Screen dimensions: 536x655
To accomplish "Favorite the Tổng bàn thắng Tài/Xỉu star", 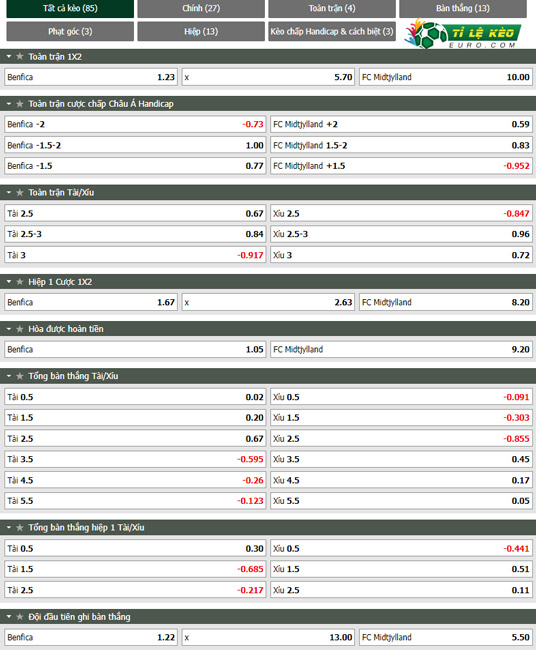I will click(19, 376).
